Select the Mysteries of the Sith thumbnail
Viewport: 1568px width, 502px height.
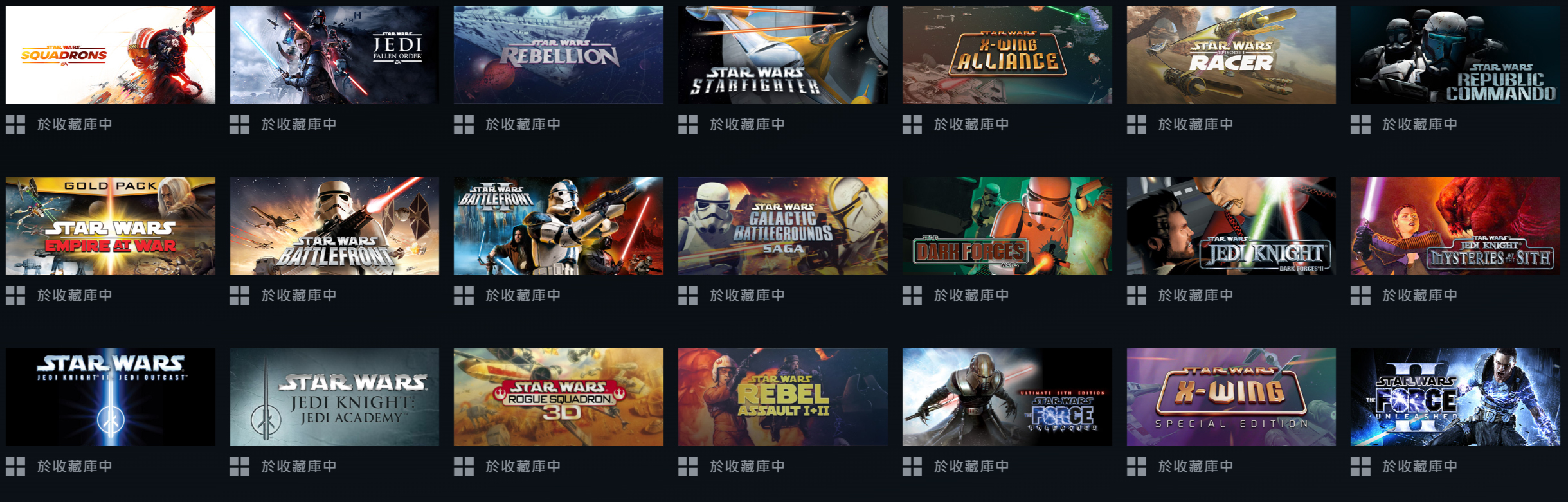click(1455, 226)
